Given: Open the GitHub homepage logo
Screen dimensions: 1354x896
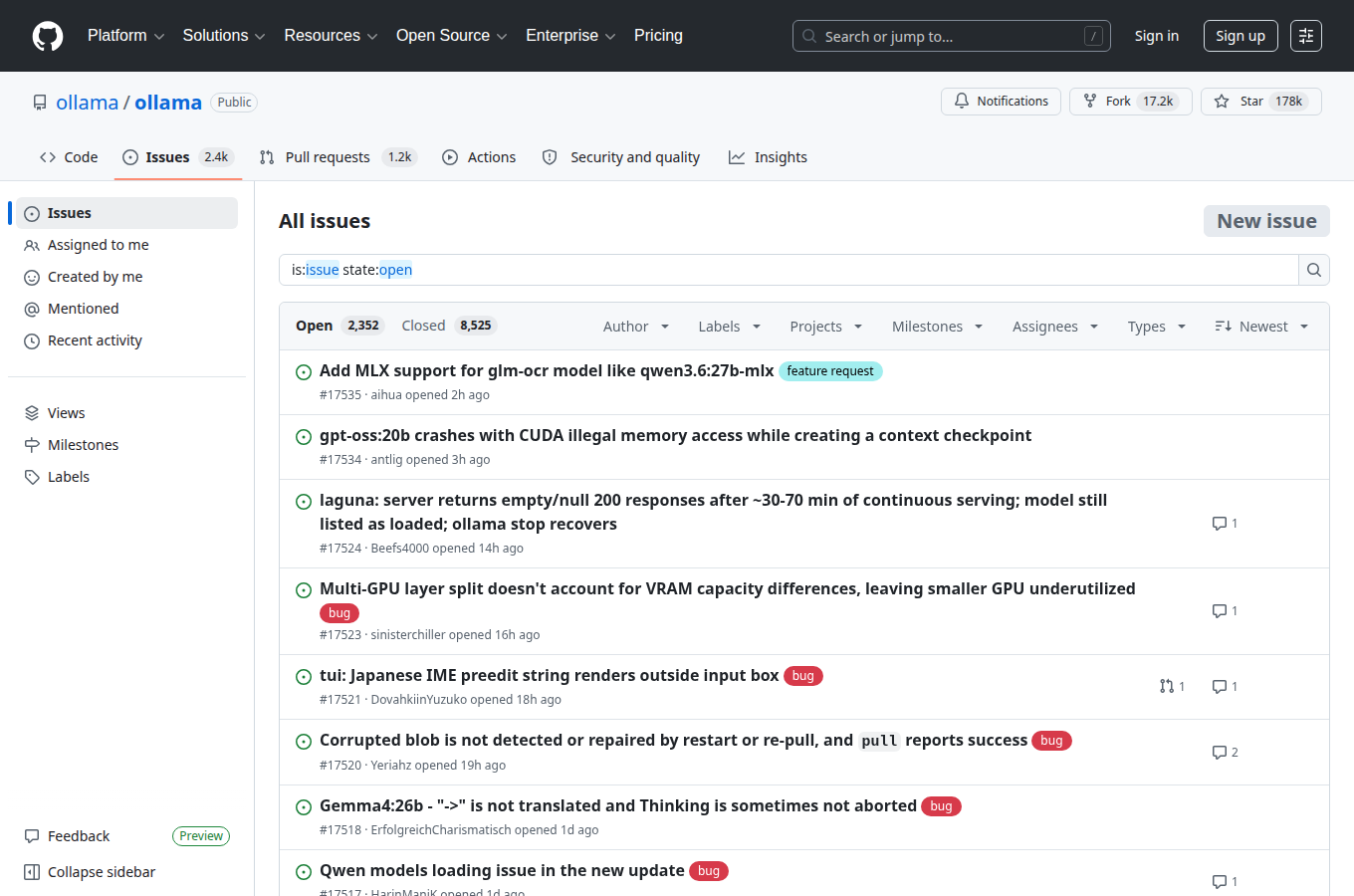Looking at the screenshot, I should (48, 36).
